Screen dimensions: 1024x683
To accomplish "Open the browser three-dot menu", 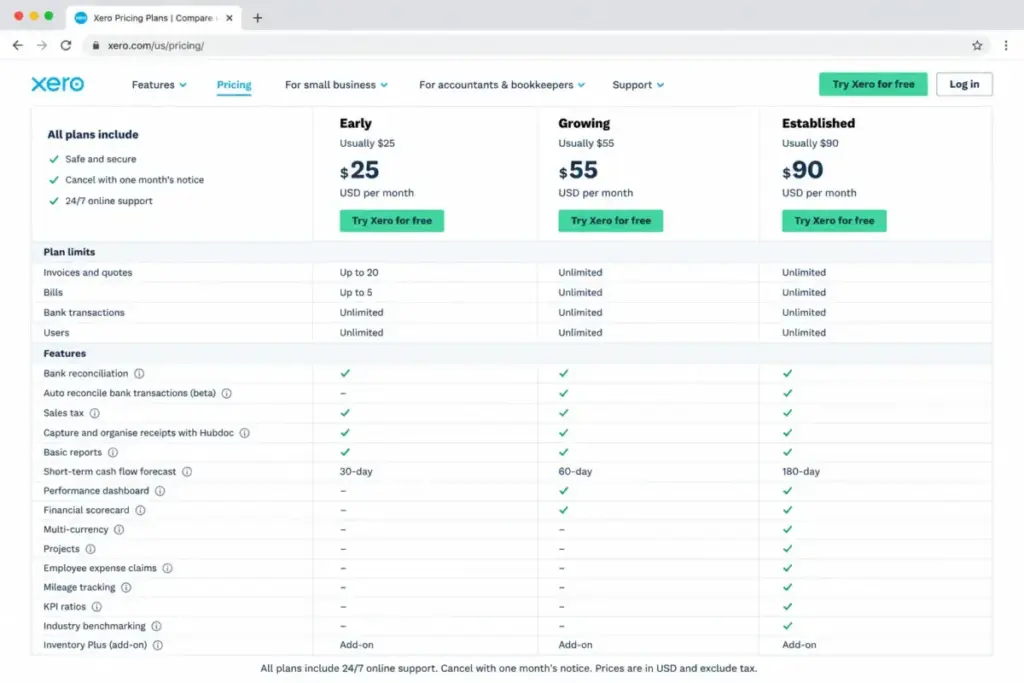I will 1006,45.
